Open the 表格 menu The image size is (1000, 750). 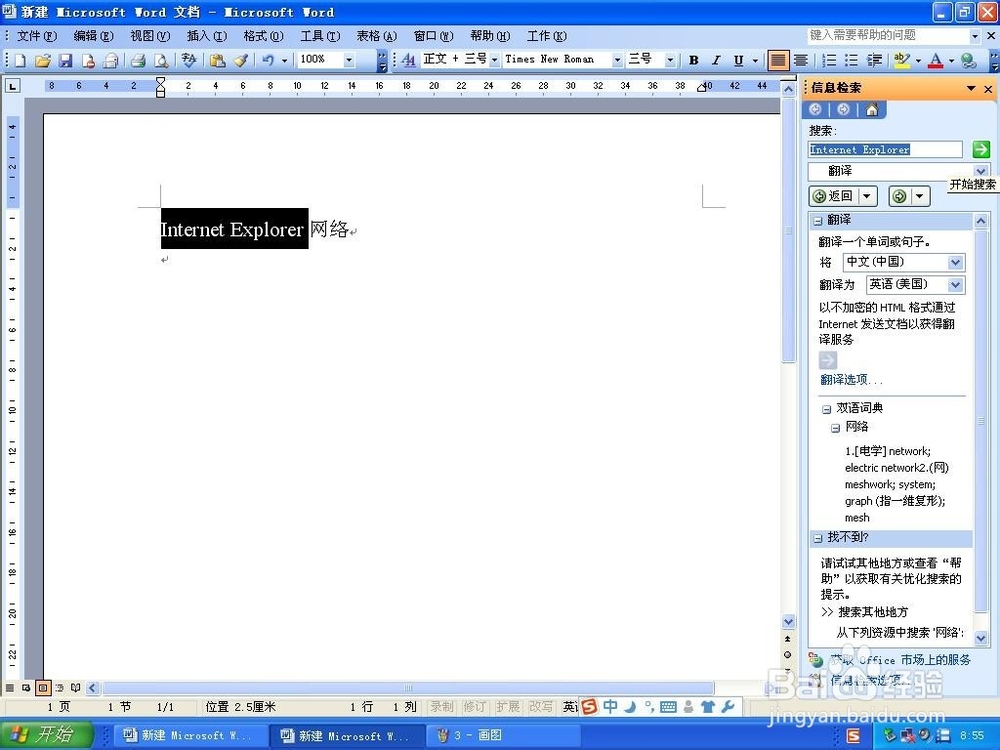[376, 36]
